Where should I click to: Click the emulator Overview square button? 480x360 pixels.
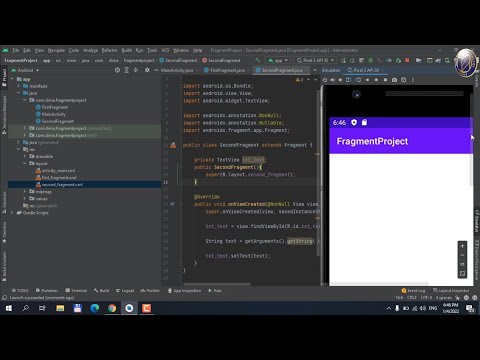pos(385,80)
